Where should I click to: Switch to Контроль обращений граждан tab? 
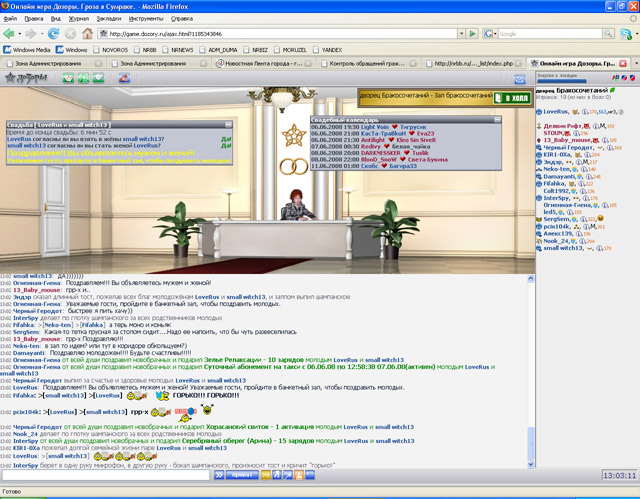[369, 64]
